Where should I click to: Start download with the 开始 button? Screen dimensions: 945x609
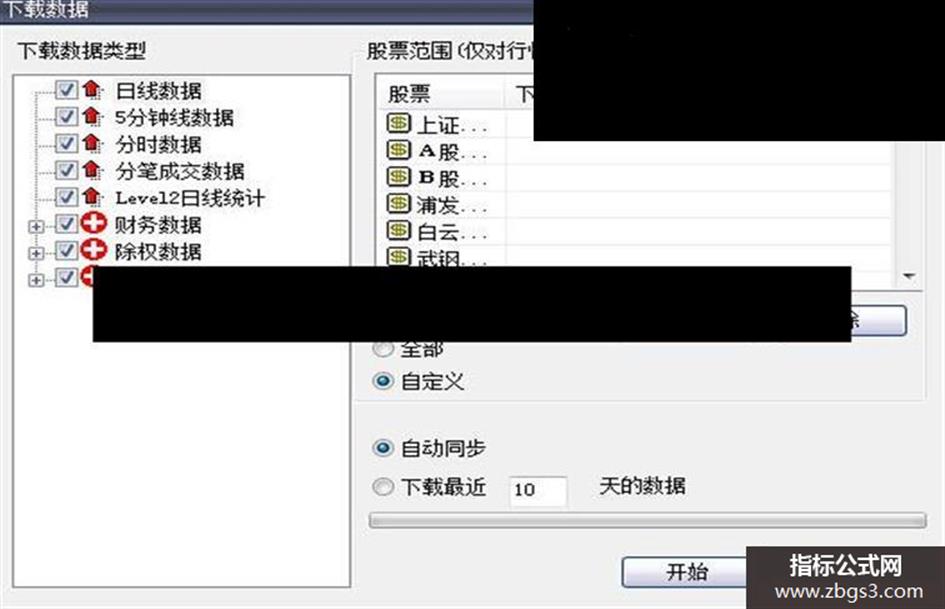click(684, 571)
